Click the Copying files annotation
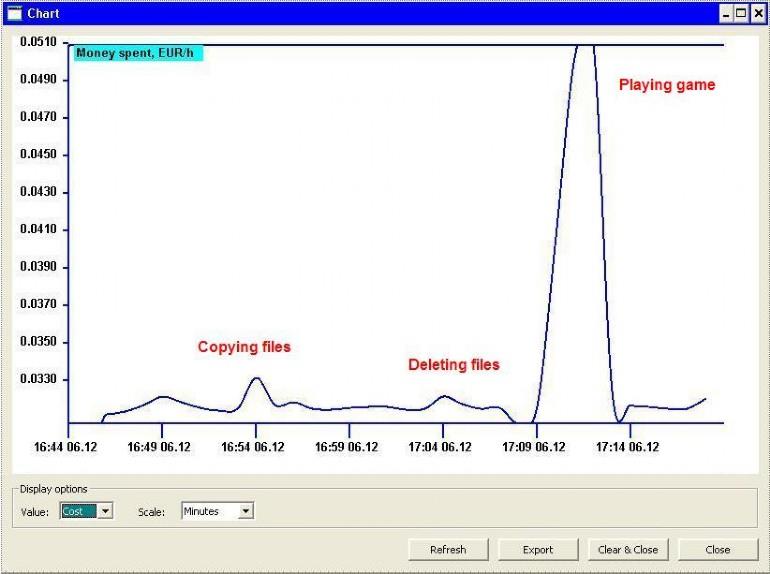This screenshot has width=770, height=574. click(244, 347)
